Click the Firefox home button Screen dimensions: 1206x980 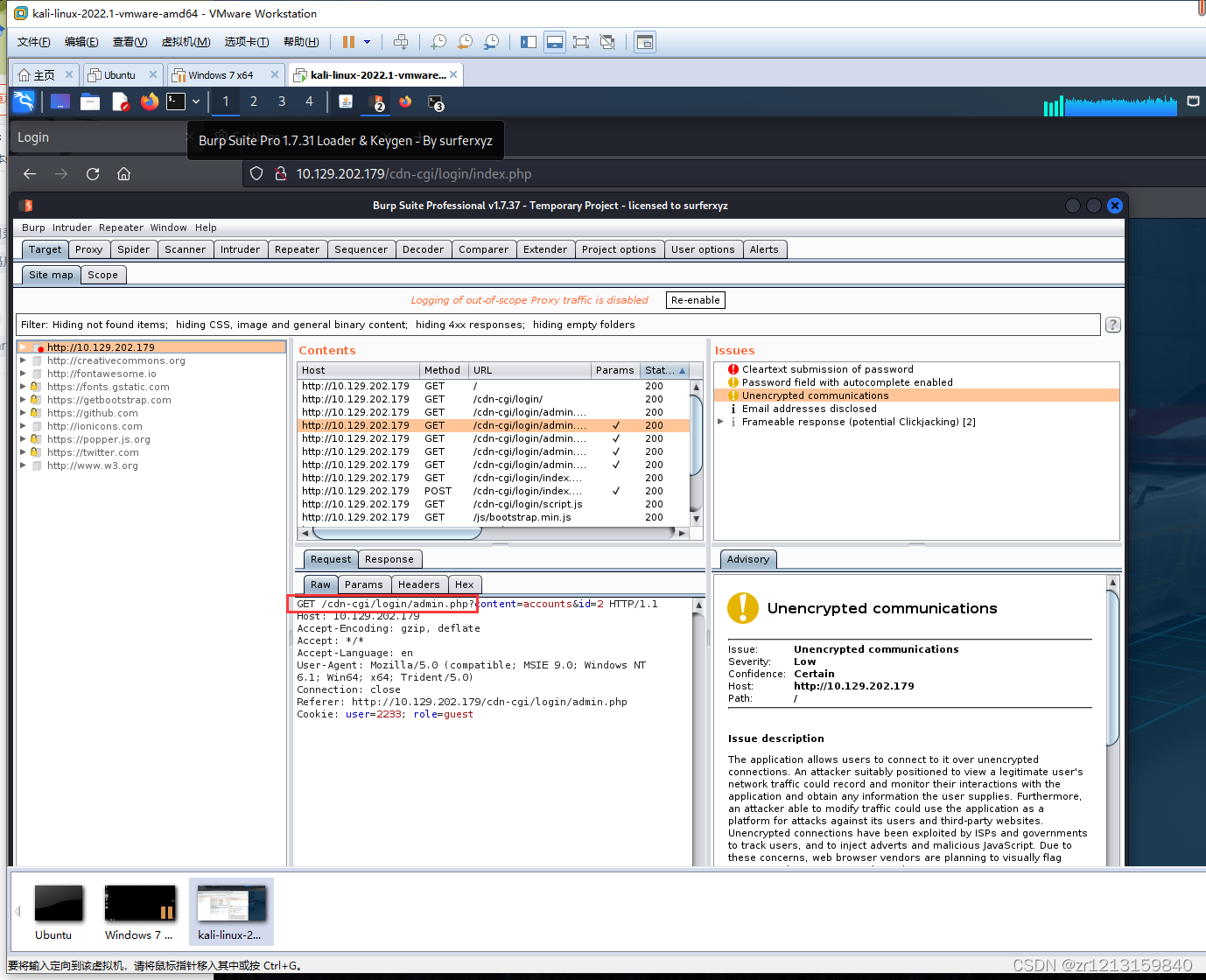pyautogui.click(x=123, y=174)
